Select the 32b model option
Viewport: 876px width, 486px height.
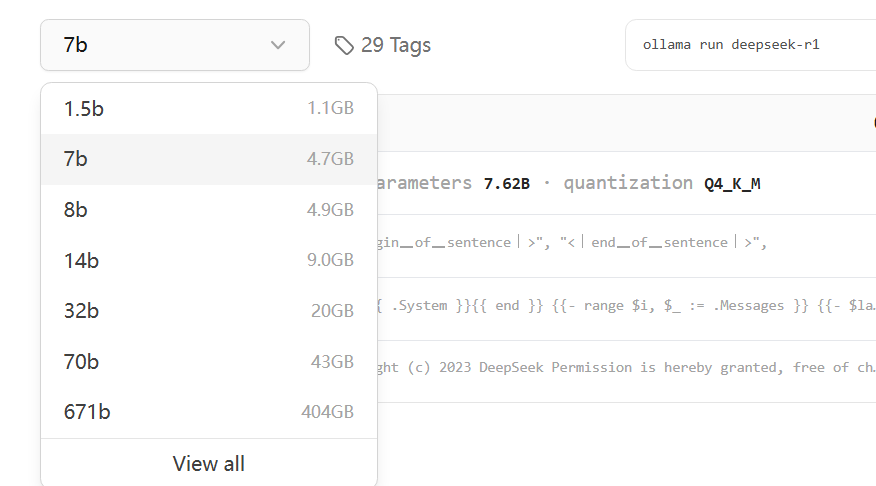(x=208, y=311)
